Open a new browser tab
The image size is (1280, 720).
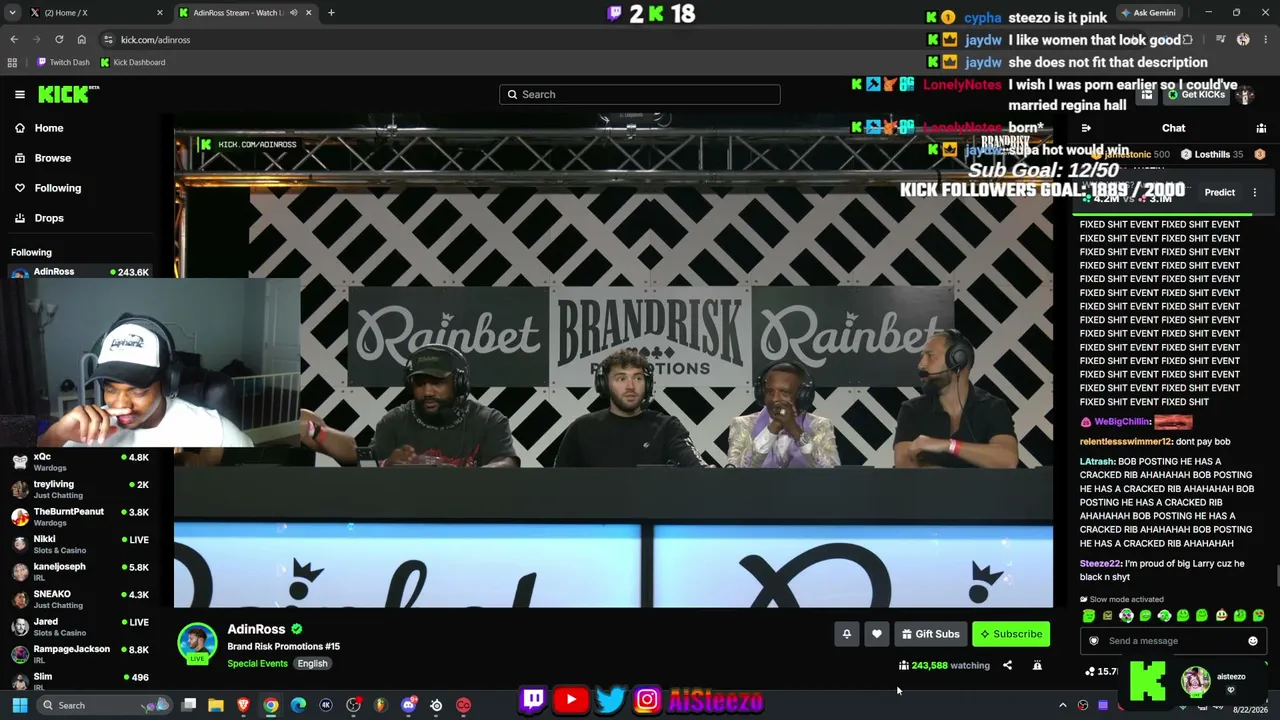331,13
